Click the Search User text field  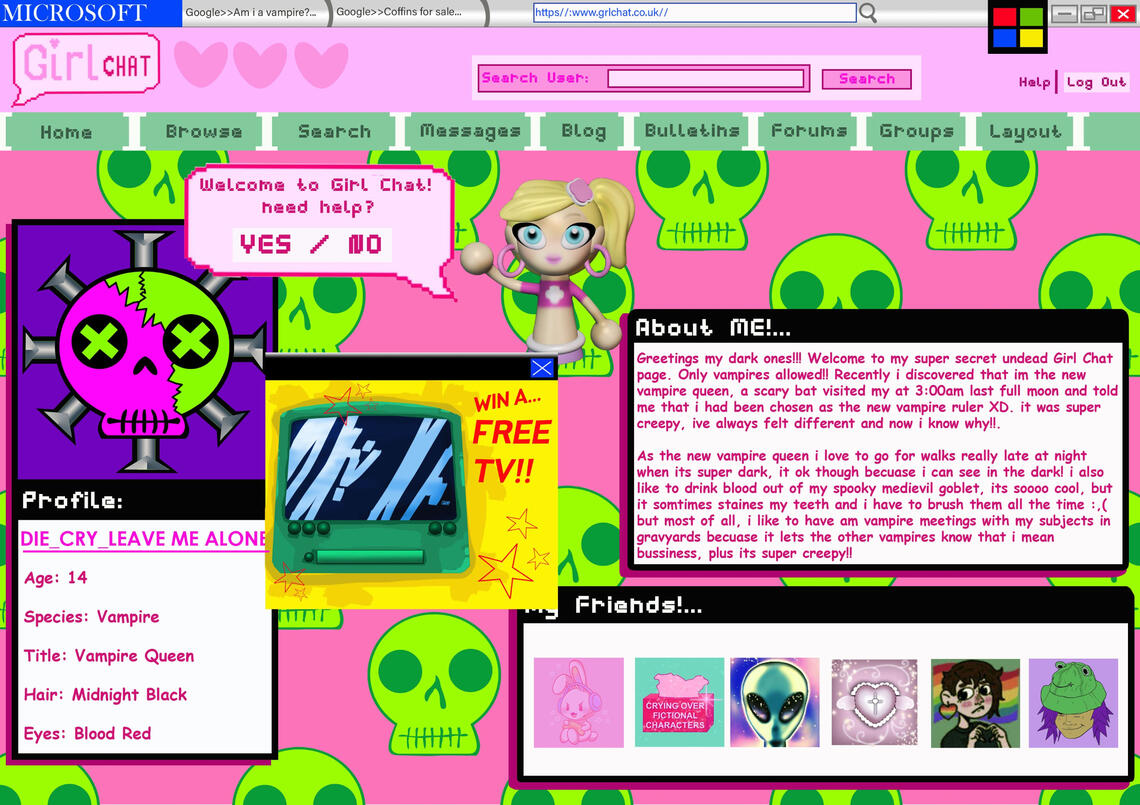click(x=706, y=79)
